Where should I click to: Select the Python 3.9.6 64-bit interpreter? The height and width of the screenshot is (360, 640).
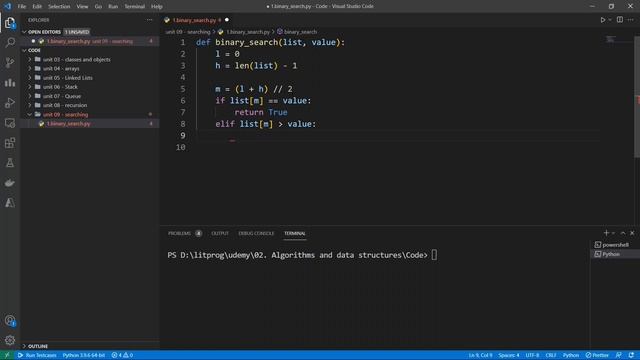tap(84, 355)
